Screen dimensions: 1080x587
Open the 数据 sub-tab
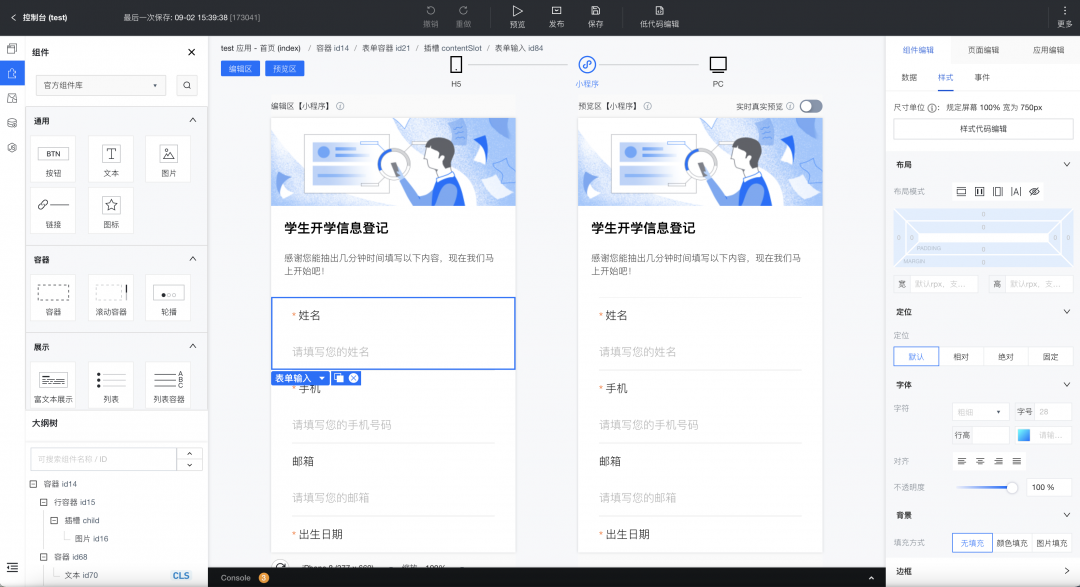[909, 78]
